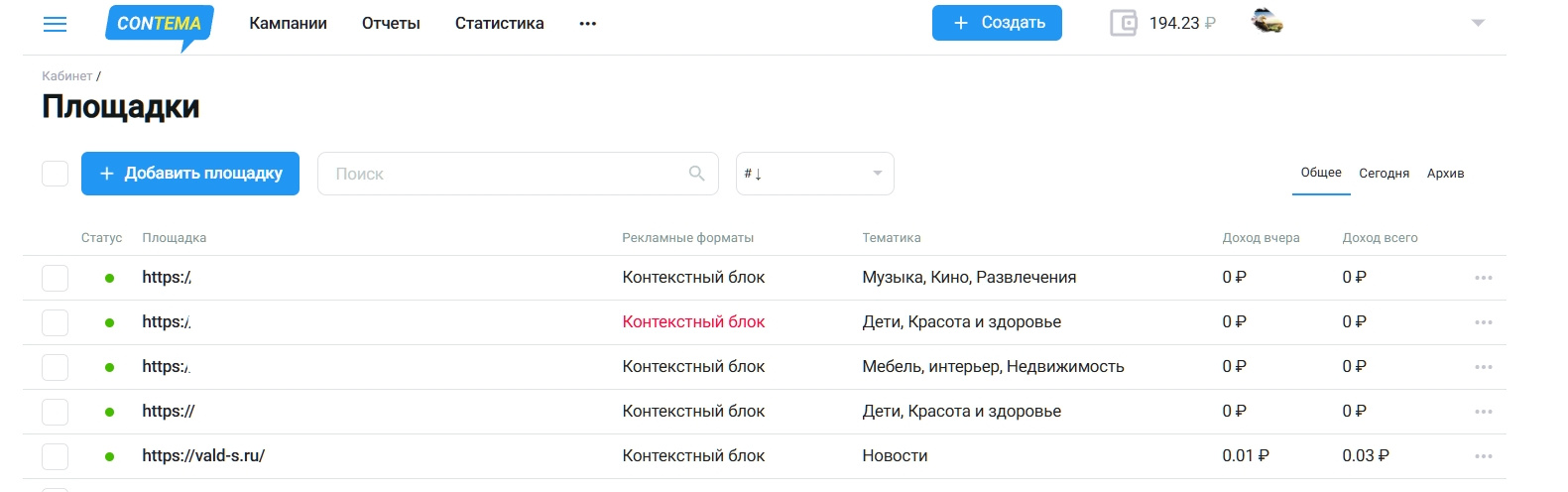Switch to the Сегодня tab
The height and width of the screenshot is (492, 1568).
[1384, 174]
